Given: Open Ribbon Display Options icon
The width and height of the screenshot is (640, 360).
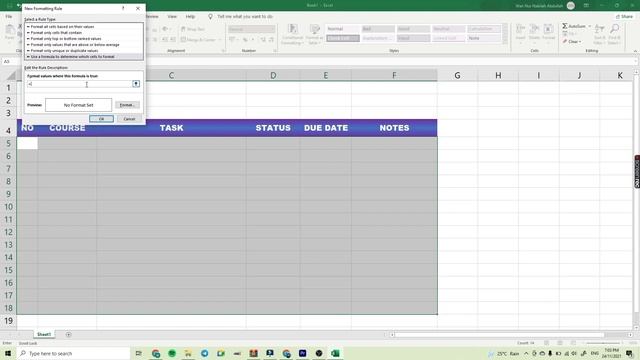Looking at the screenshot, I should coord(586,6).
